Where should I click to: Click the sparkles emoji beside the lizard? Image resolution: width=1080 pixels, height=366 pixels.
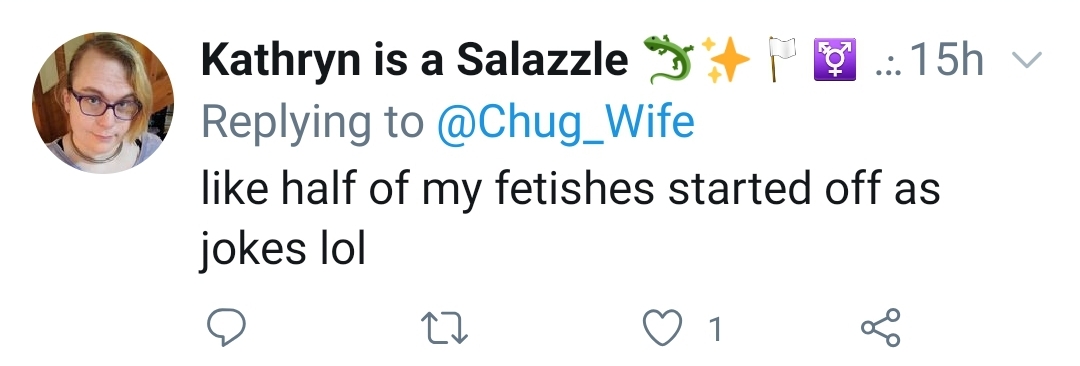pyautogui.click(x=725, y=60)
